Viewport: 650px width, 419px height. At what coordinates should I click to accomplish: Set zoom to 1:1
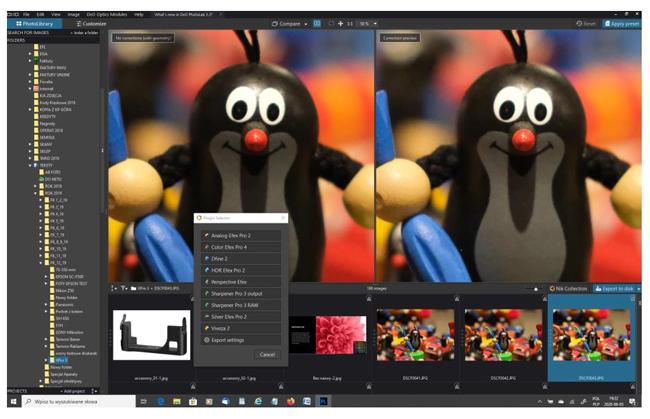350,24
